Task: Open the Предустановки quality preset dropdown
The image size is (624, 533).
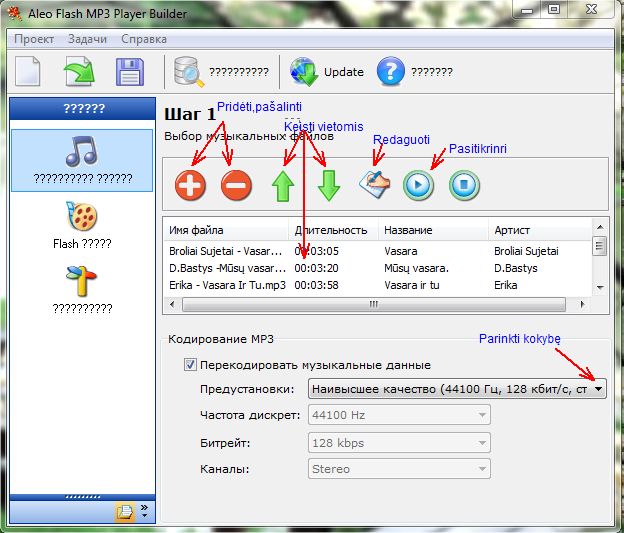Action: 598,389
